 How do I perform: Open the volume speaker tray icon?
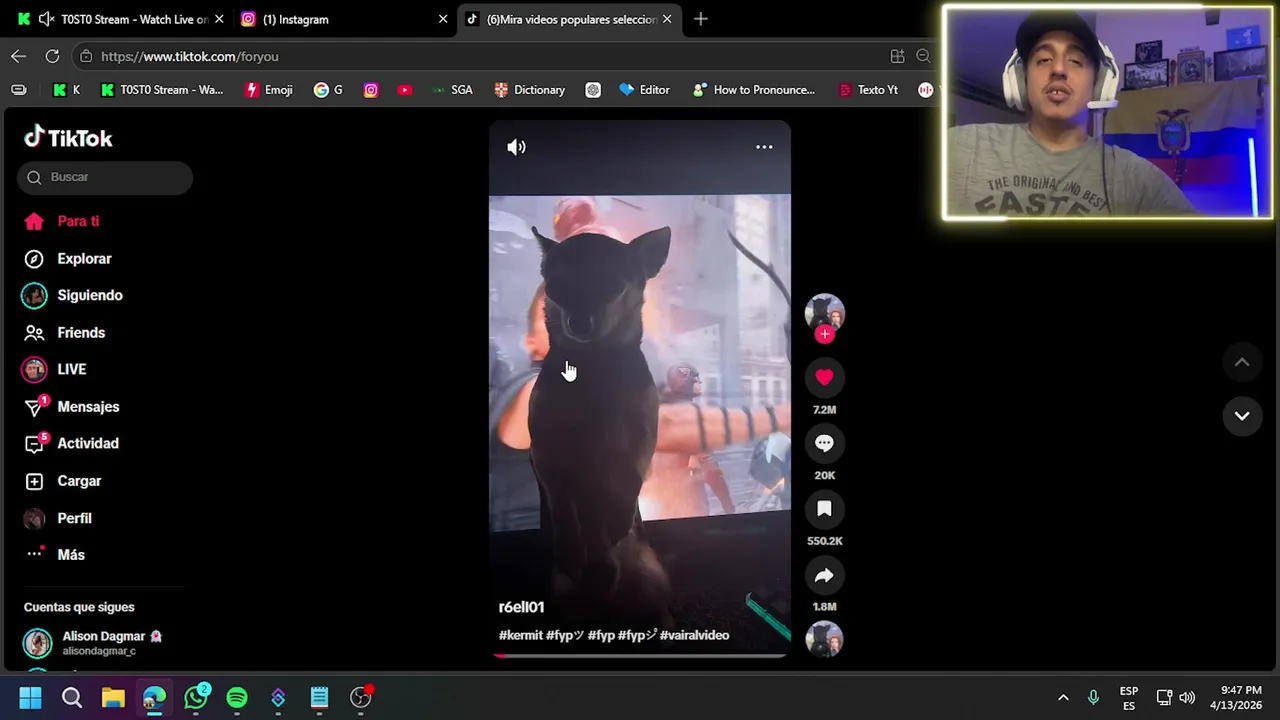pos(1187,698)
